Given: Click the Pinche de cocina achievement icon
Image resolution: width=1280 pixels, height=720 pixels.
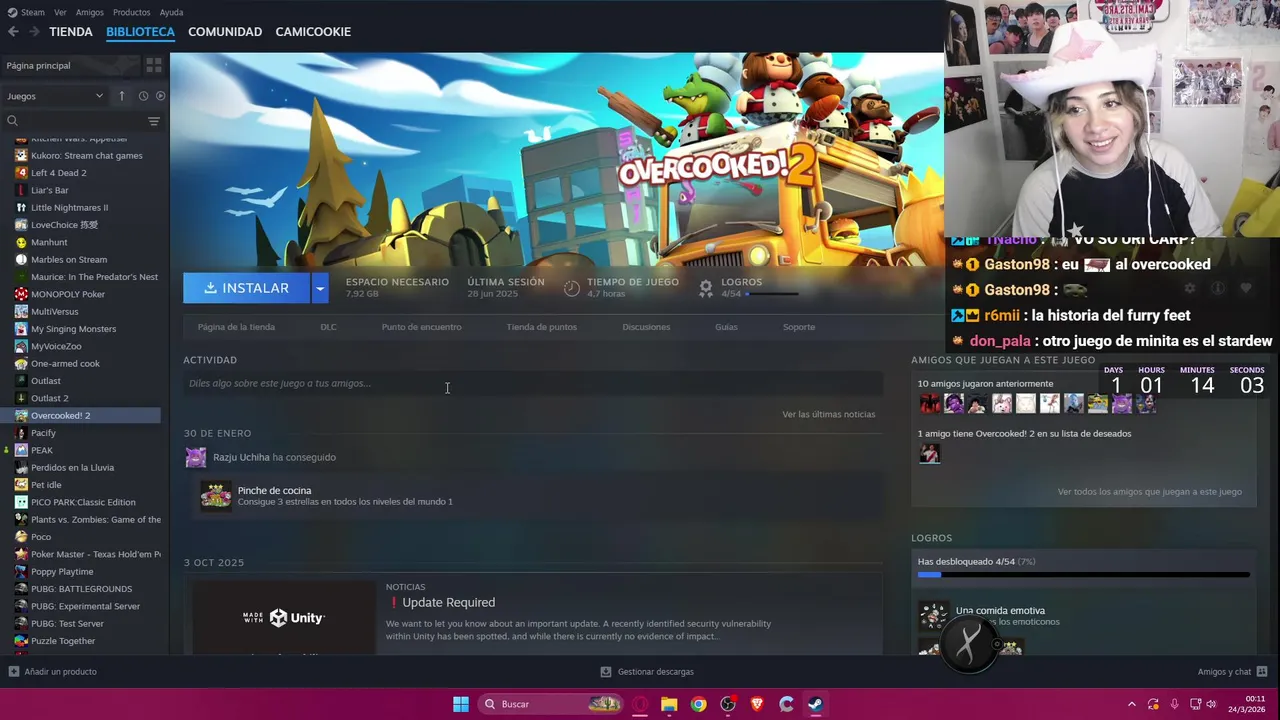Looking at the screenshot, I should click(216, 495).
